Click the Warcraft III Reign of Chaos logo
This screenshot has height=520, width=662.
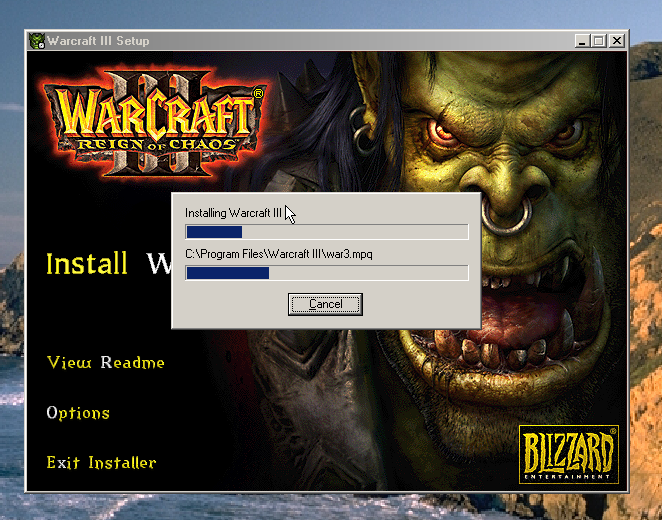pos(155,122)
